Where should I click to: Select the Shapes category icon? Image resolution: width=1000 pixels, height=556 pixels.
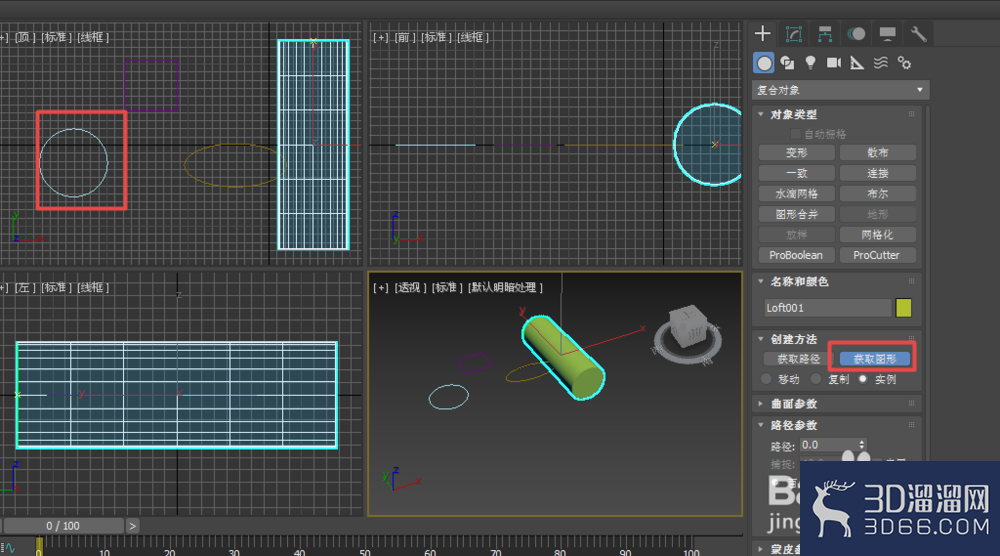pyautogui.click(x=788, y=62)
